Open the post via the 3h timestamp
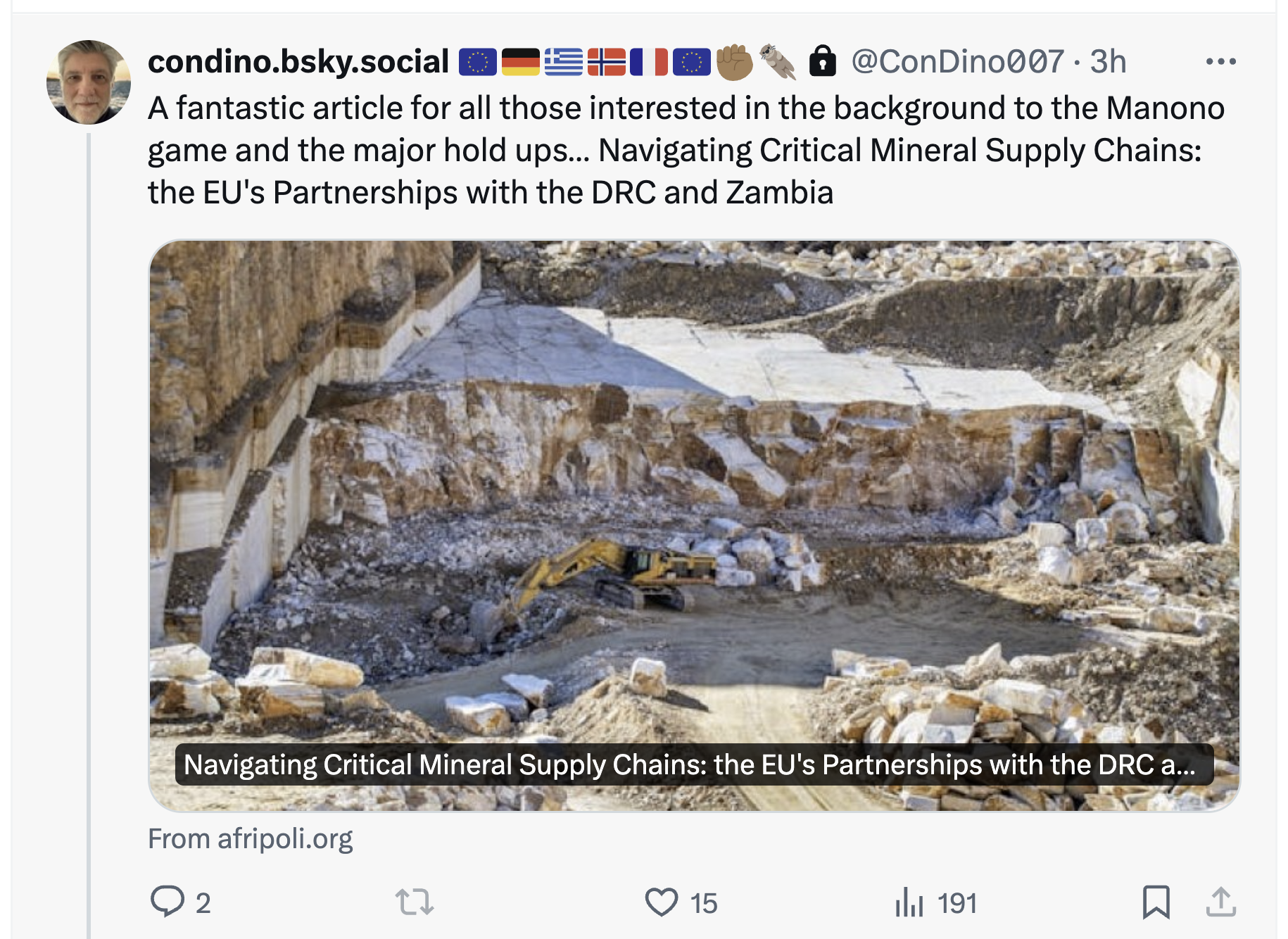 [1109, 62]
